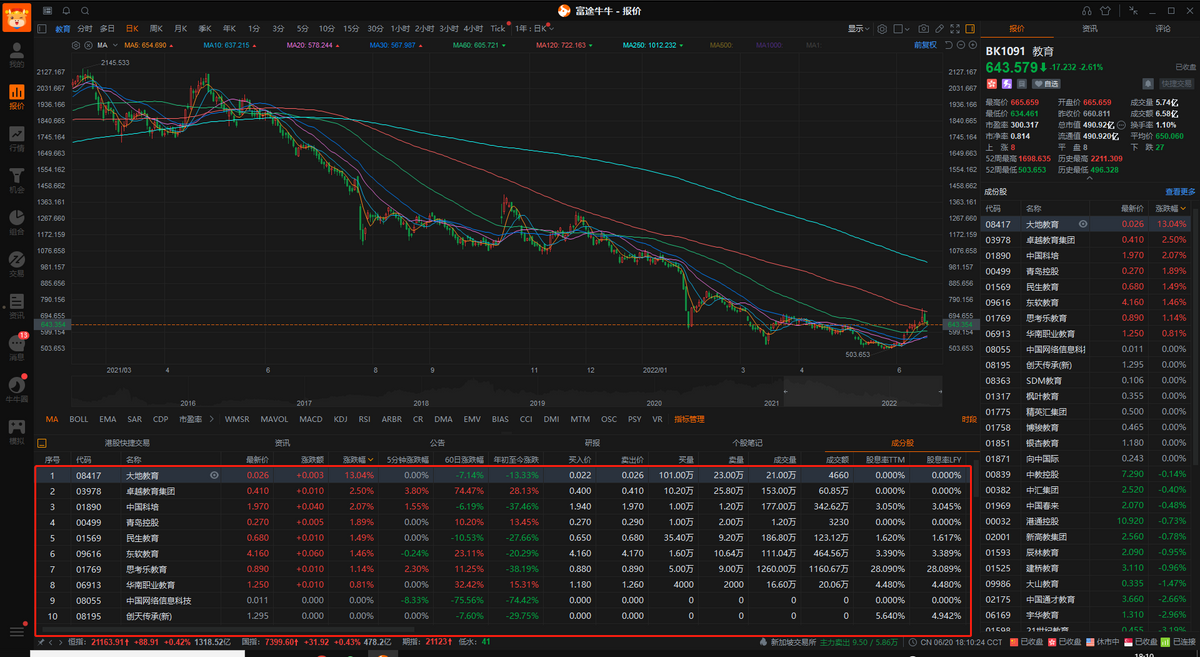Expand the 1年:日K range dropdown

[x=534, y=29]
